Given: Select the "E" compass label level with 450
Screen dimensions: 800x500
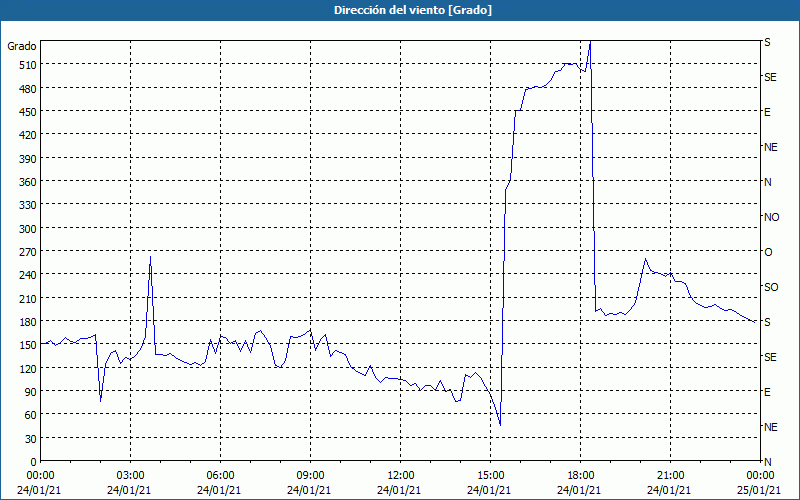Looking at the screenshot, I should click(767, 112).
